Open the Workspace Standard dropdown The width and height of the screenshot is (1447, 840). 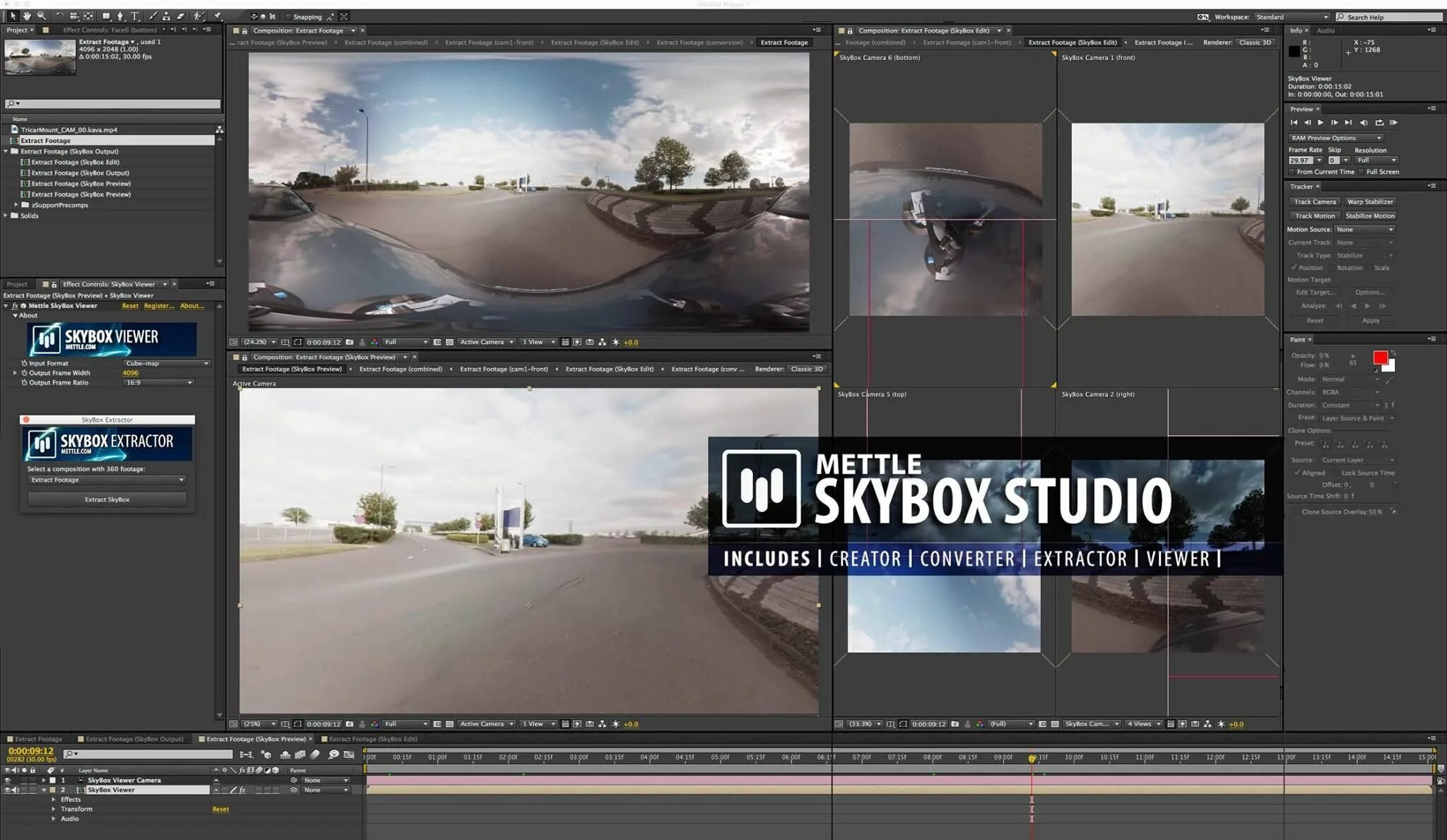click(1292, 17)
